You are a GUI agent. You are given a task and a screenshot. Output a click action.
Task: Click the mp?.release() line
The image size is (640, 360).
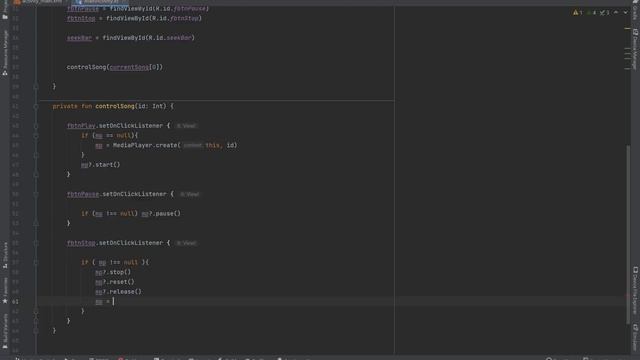coord(118,292)
